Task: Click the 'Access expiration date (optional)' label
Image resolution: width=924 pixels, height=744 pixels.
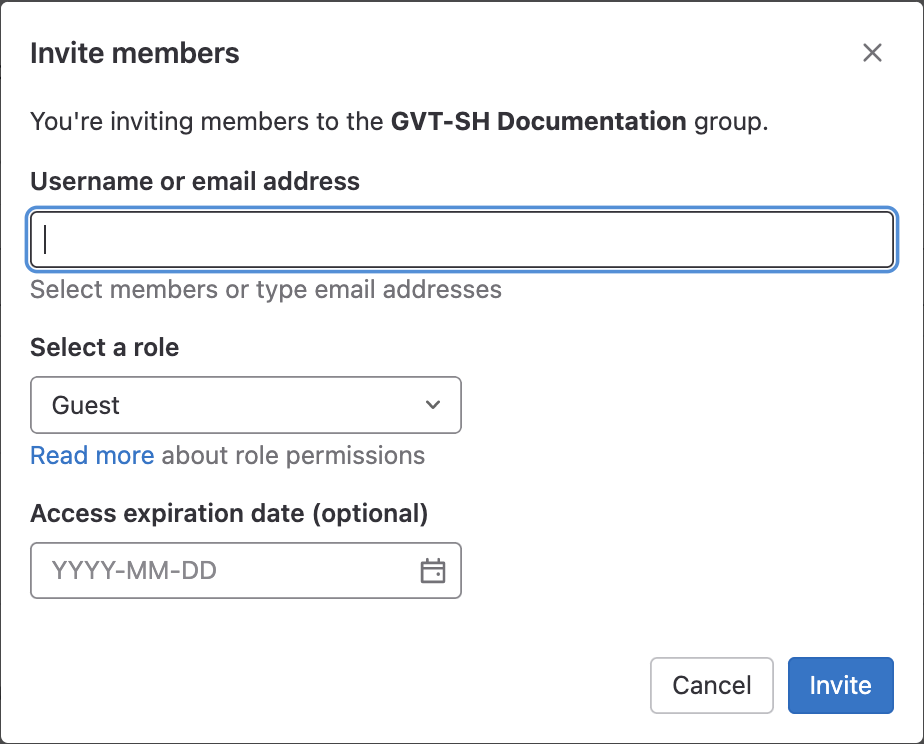Action: 229,513
